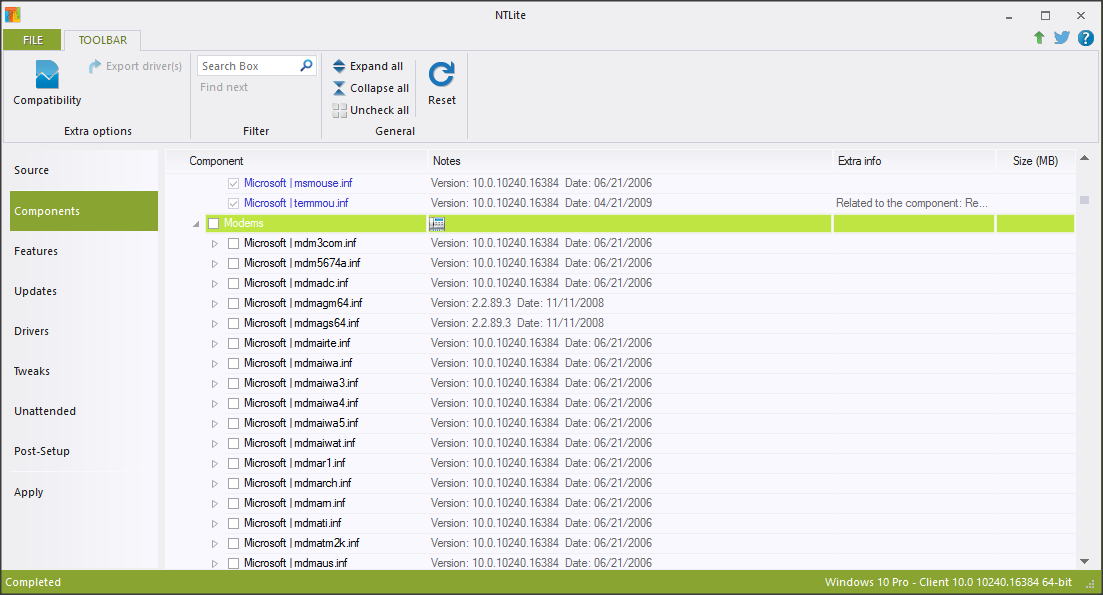Viewport: 1103px width, 595px height.
Task: Collapse the Modems tree node
Action: tap(196, 224)
